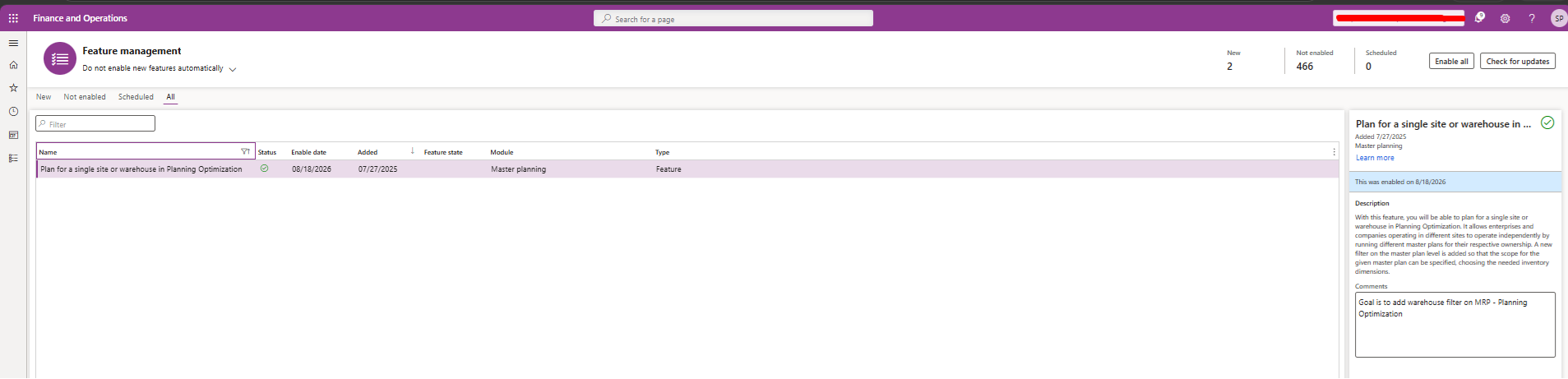Viewport: 1568px width, 379px height.
Task: Click the company selector field in top bar
Action: click(1398, 18)
